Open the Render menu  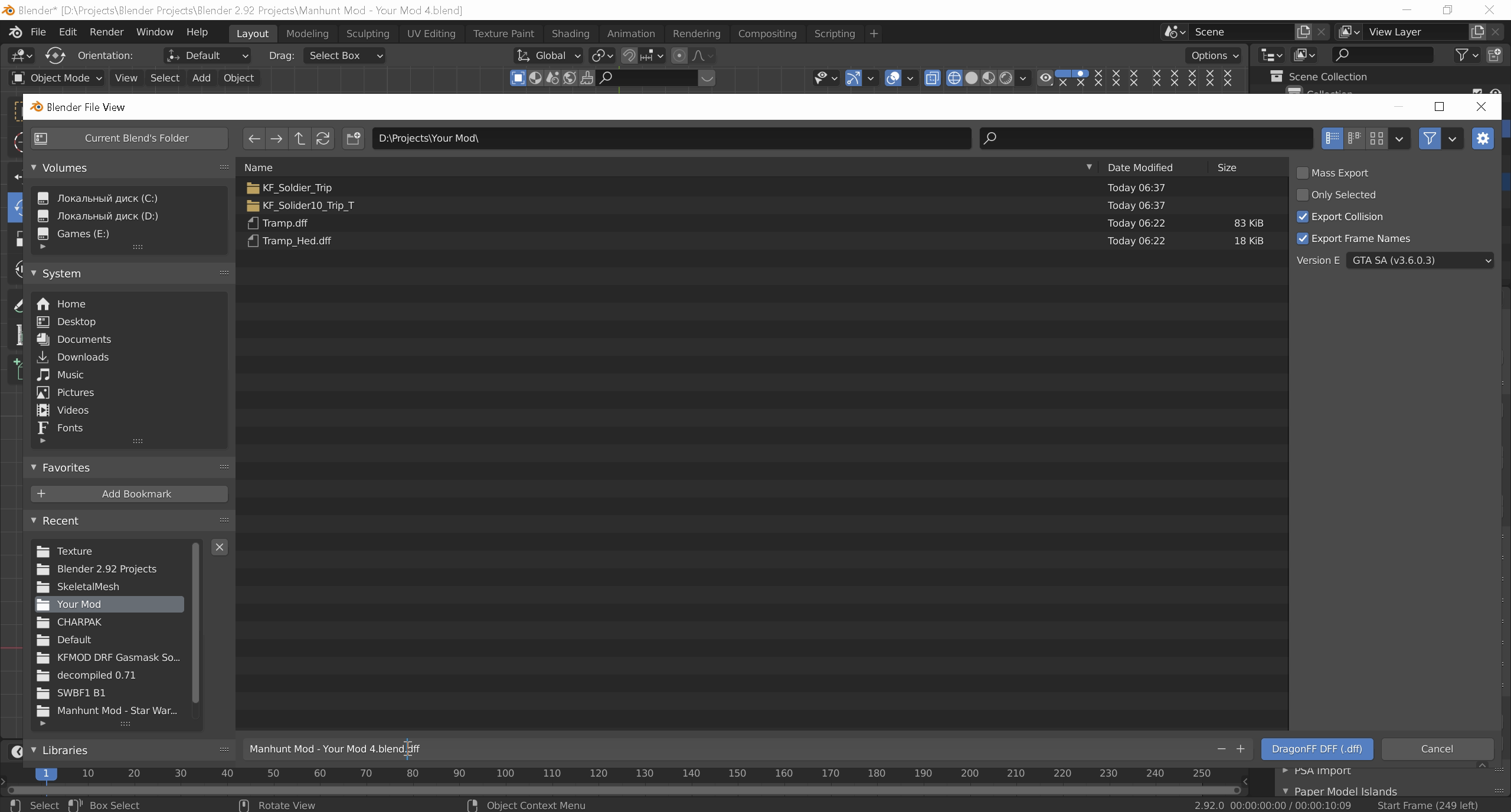[x=106, y=32]
